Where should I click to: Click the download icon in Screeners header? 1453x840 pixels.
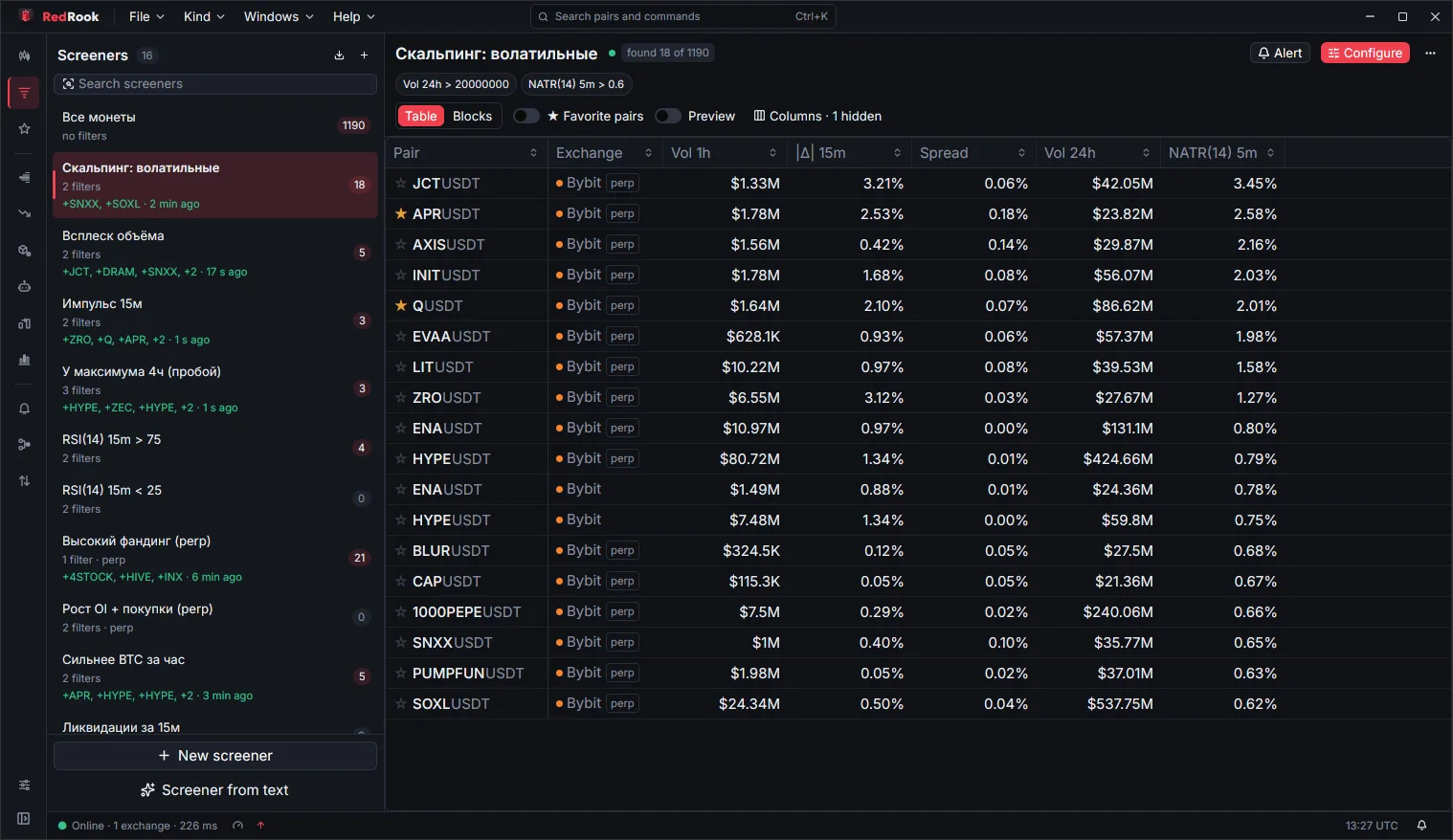339,55
